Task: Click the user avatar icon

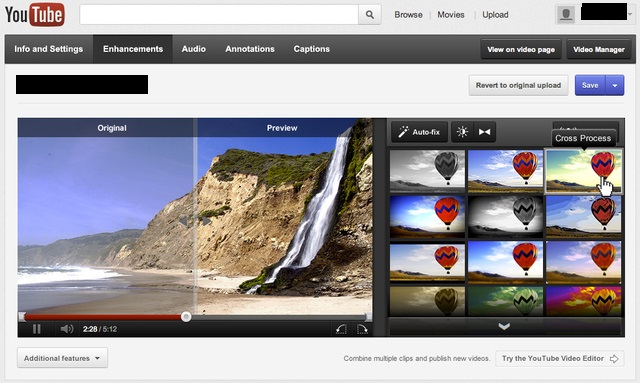Action: 566,15
